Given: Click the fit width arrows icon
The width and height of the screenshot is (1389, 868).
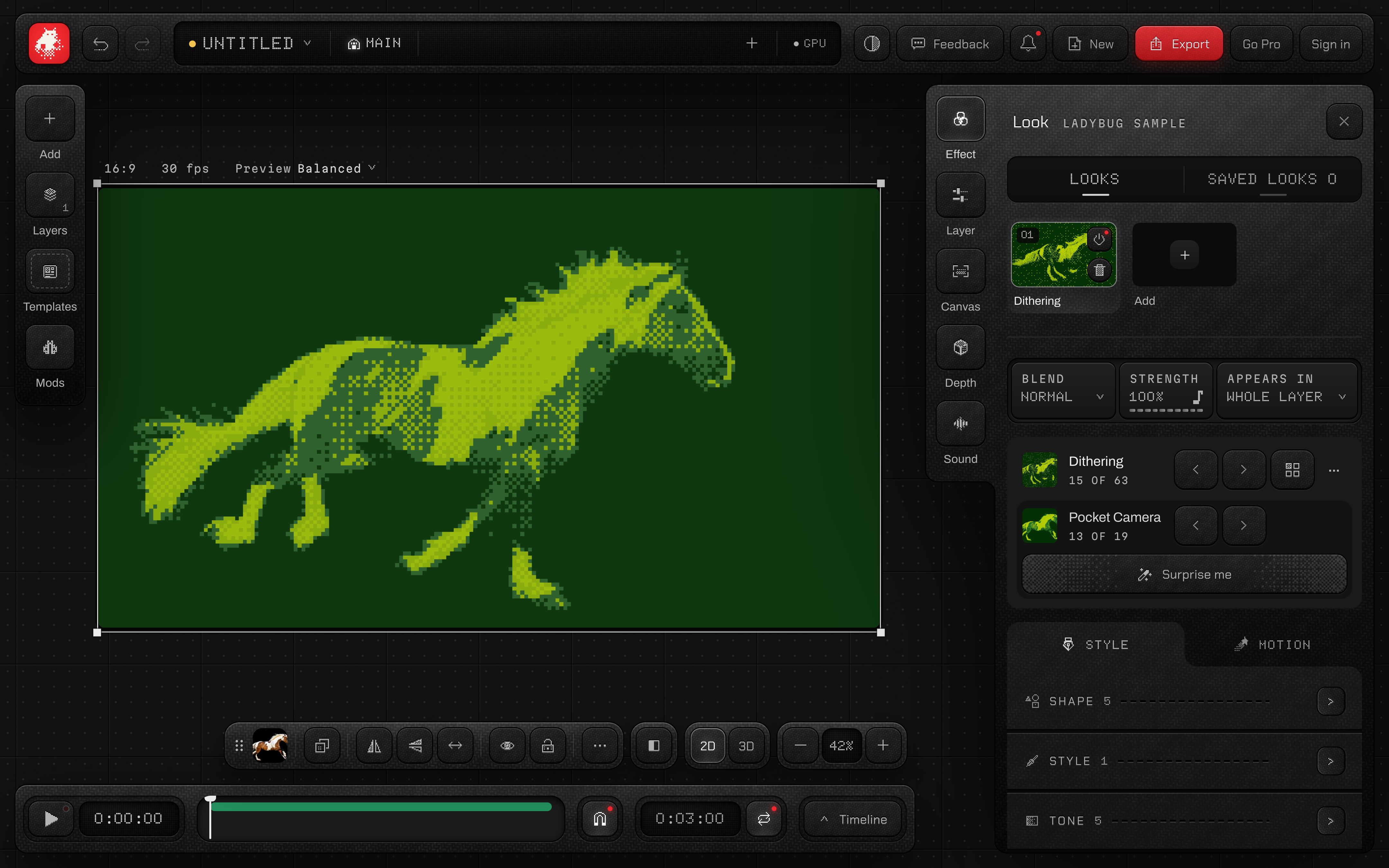Looking at the screenshot, I should (x=455, y=746).
